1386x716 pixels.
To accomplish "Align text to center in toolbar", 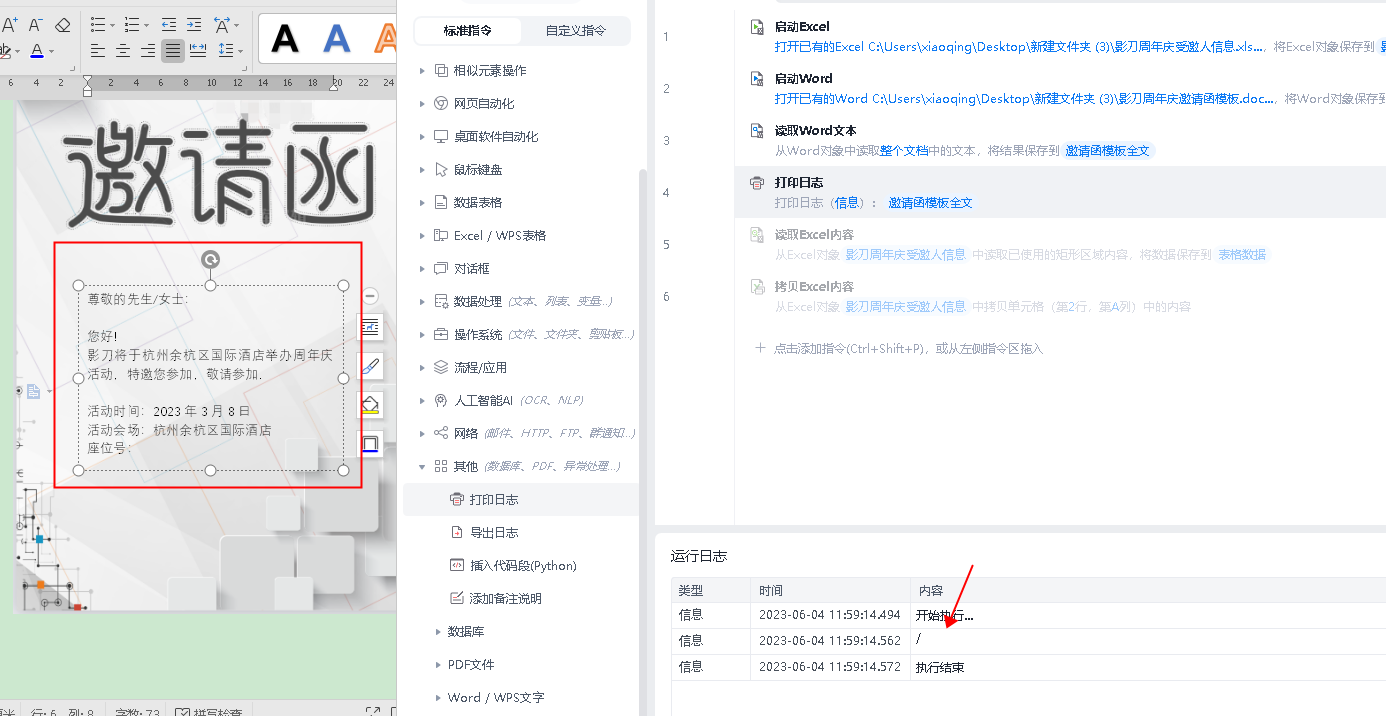I will (123, 50).
